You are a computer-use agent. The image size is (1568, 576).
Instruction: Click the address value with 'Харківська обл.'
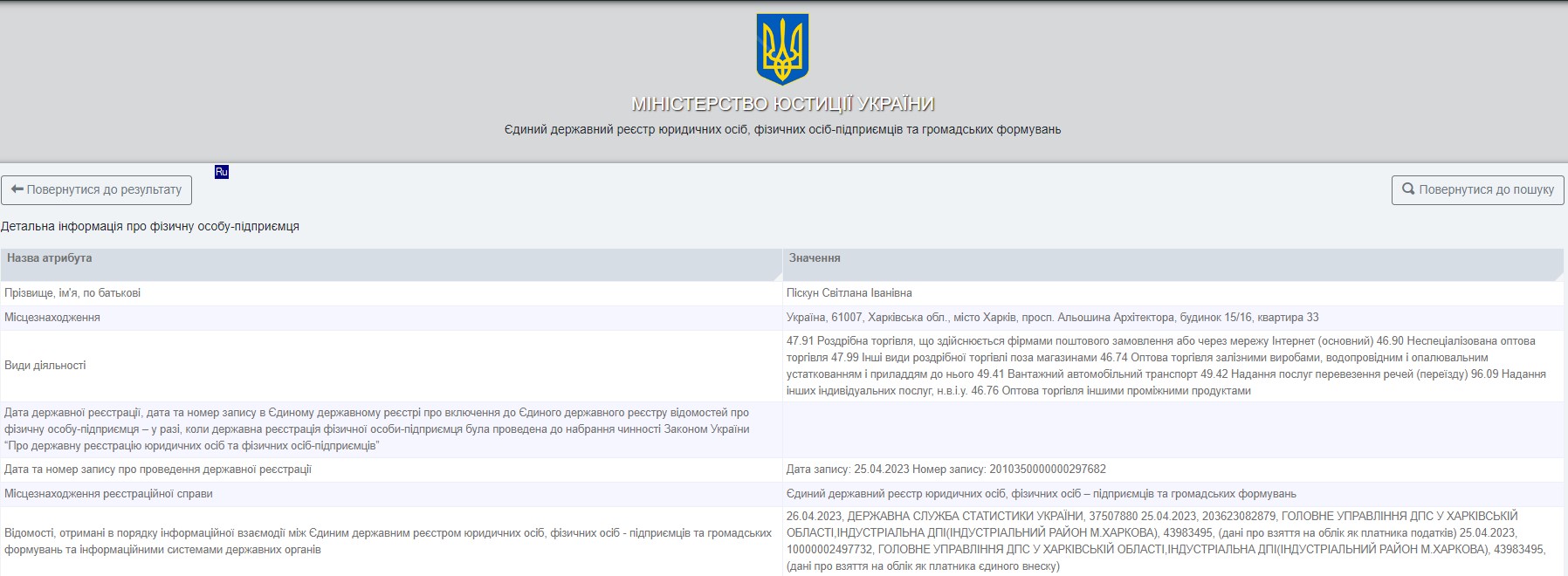tap(1053, 318)
